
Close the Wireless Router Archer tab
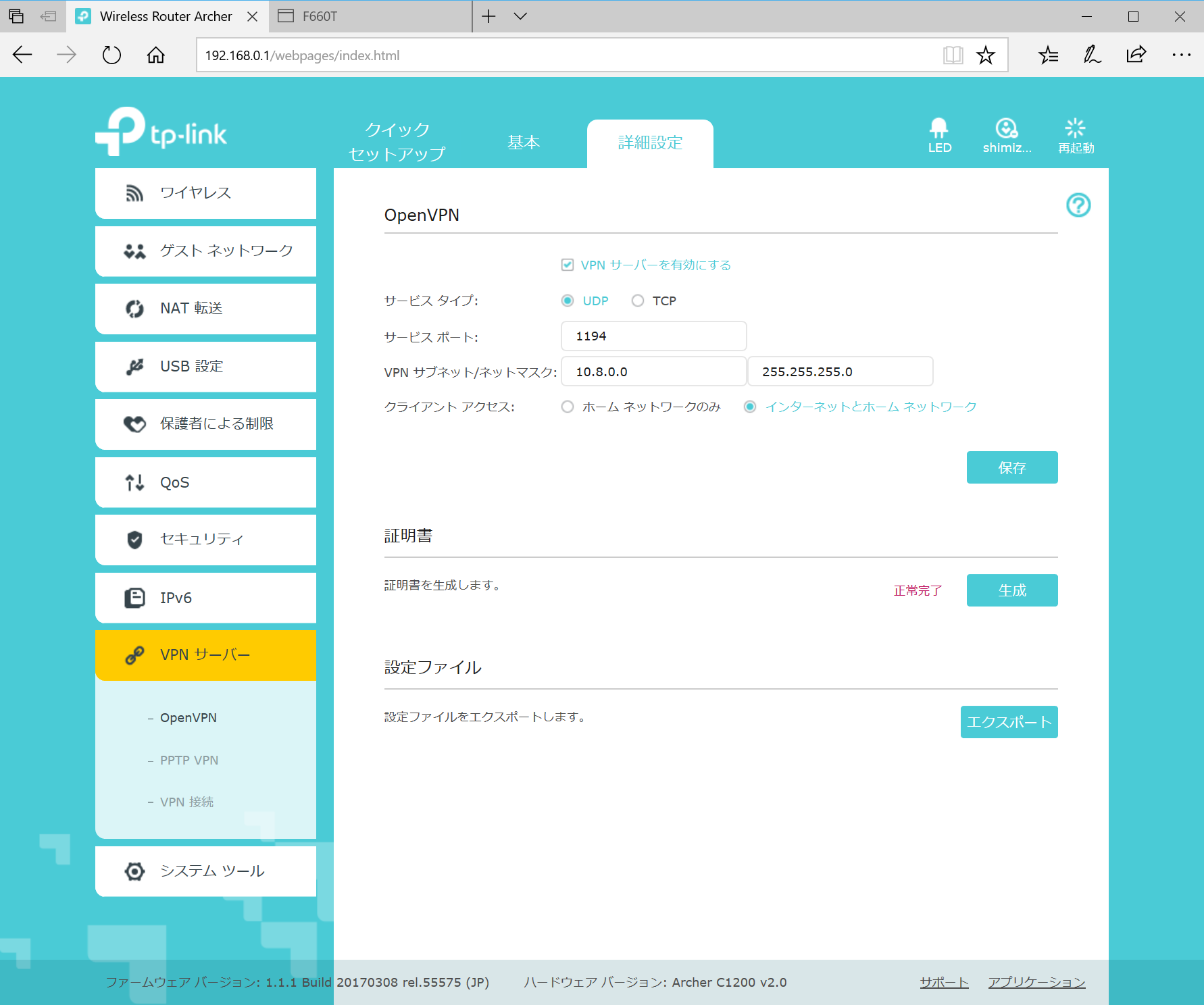tap(253, 16)
